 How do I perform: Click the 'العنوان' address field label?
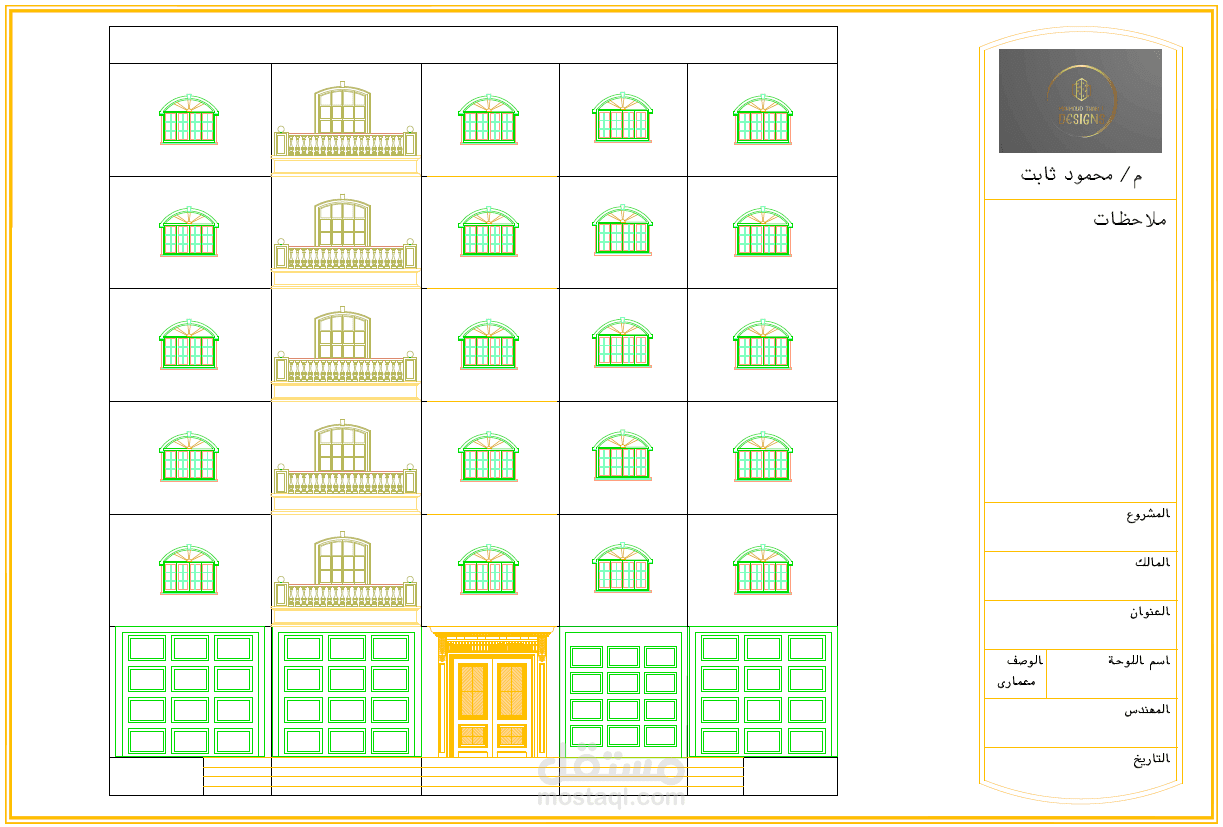[x=1151, y=612]
